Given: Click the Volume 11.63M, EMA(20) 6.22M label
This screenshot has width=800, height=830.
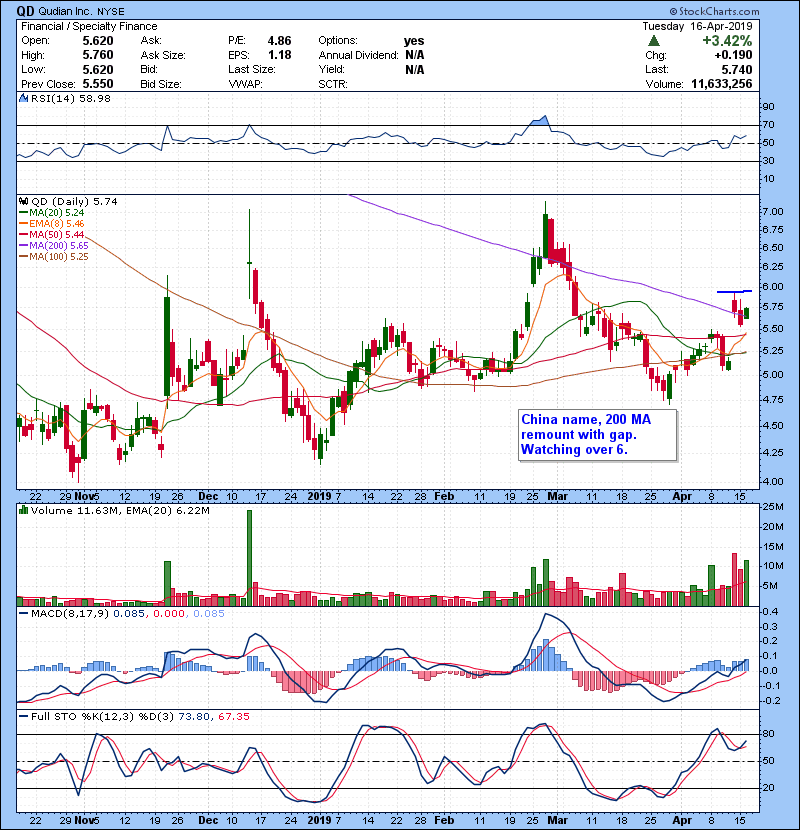Looking at the screenshot, I should pyautogui.click(x=120, y=511).
